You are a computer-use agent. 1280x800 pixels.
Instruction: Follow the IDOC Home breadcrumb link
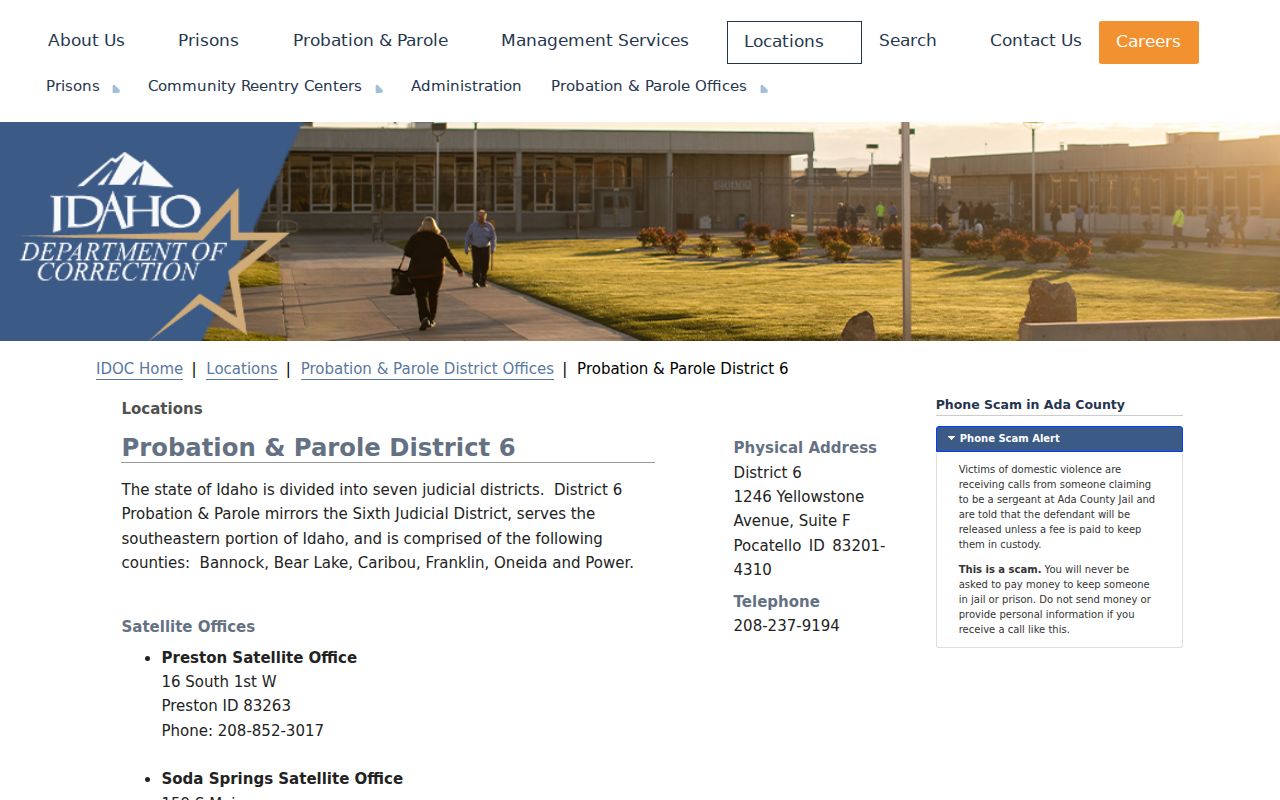[139, 369]
